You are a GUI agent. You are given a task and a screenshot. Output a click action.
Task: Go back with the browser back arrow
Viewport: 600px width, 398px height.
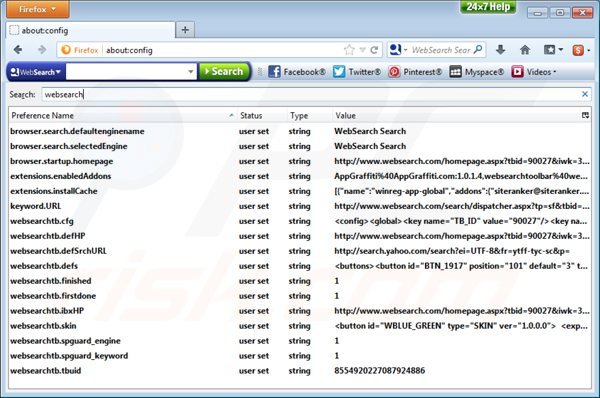[18, 50]
